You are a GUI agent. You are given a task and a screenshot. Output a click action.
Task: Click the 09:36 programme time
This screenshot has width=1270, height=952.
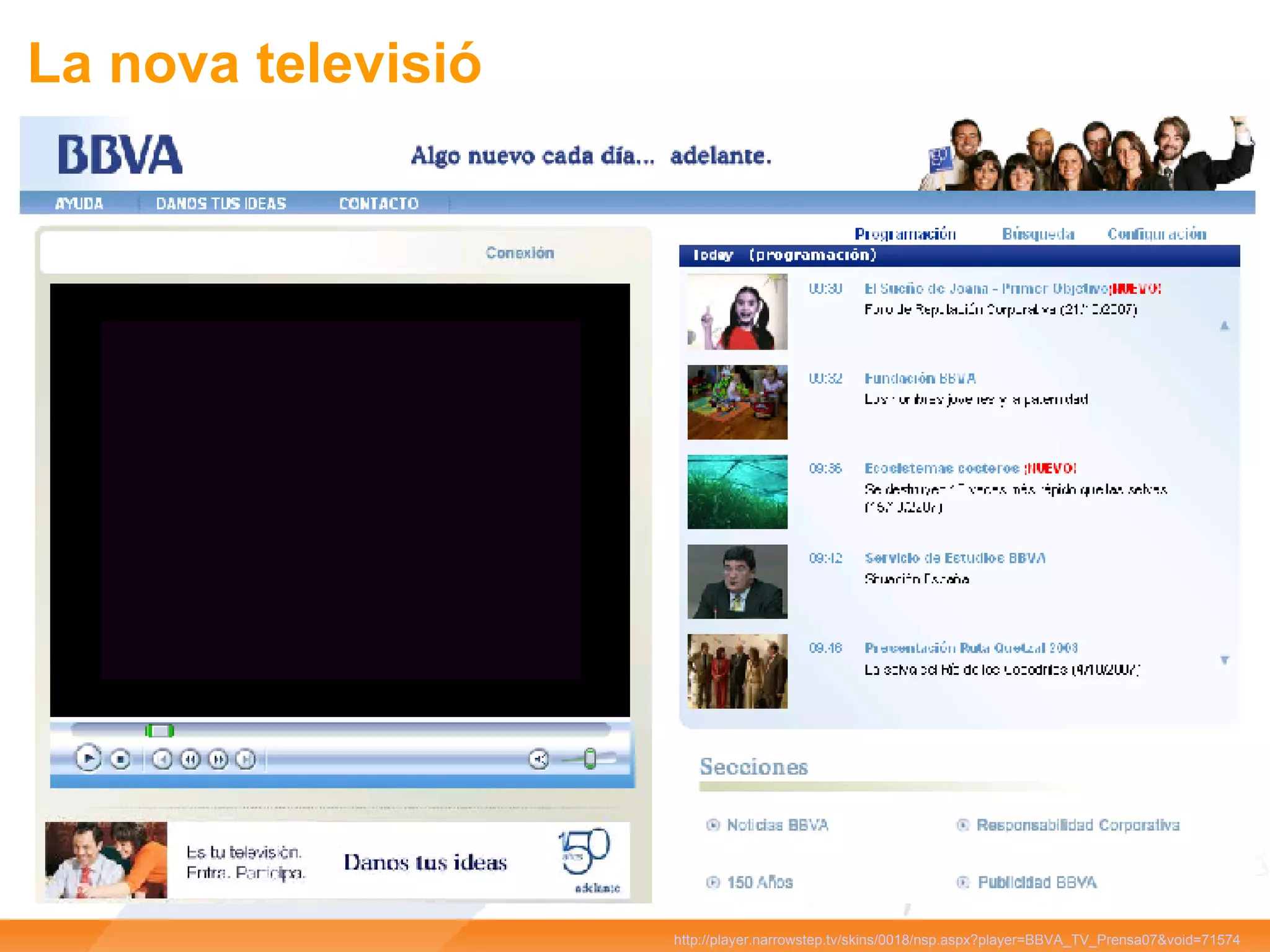pyautogui.click(x=825, y=468)
